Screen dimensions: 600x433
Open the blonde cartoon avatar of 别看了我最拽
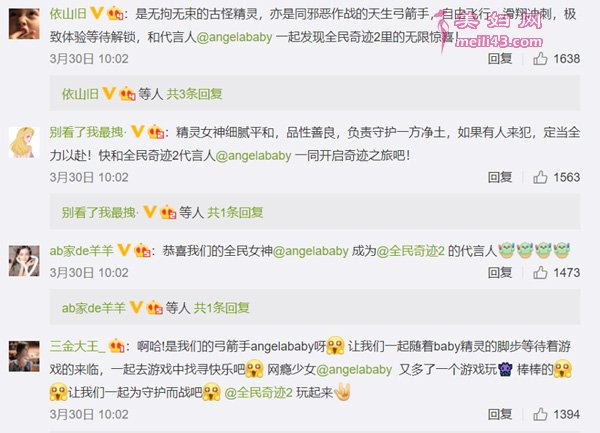[24, 142]
